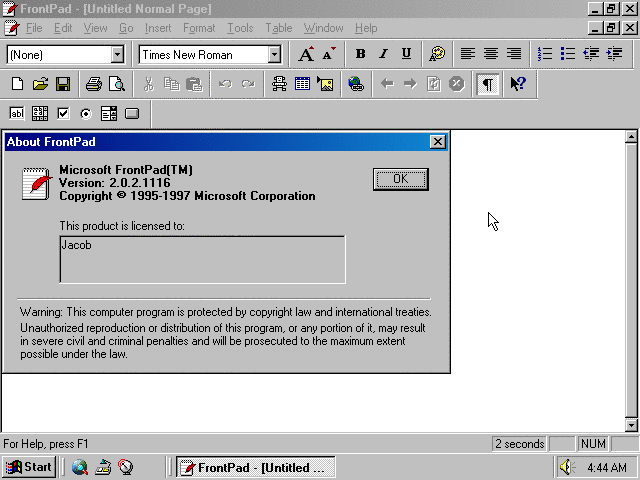Click the Cut scissors icon

(x=149, y=84)
